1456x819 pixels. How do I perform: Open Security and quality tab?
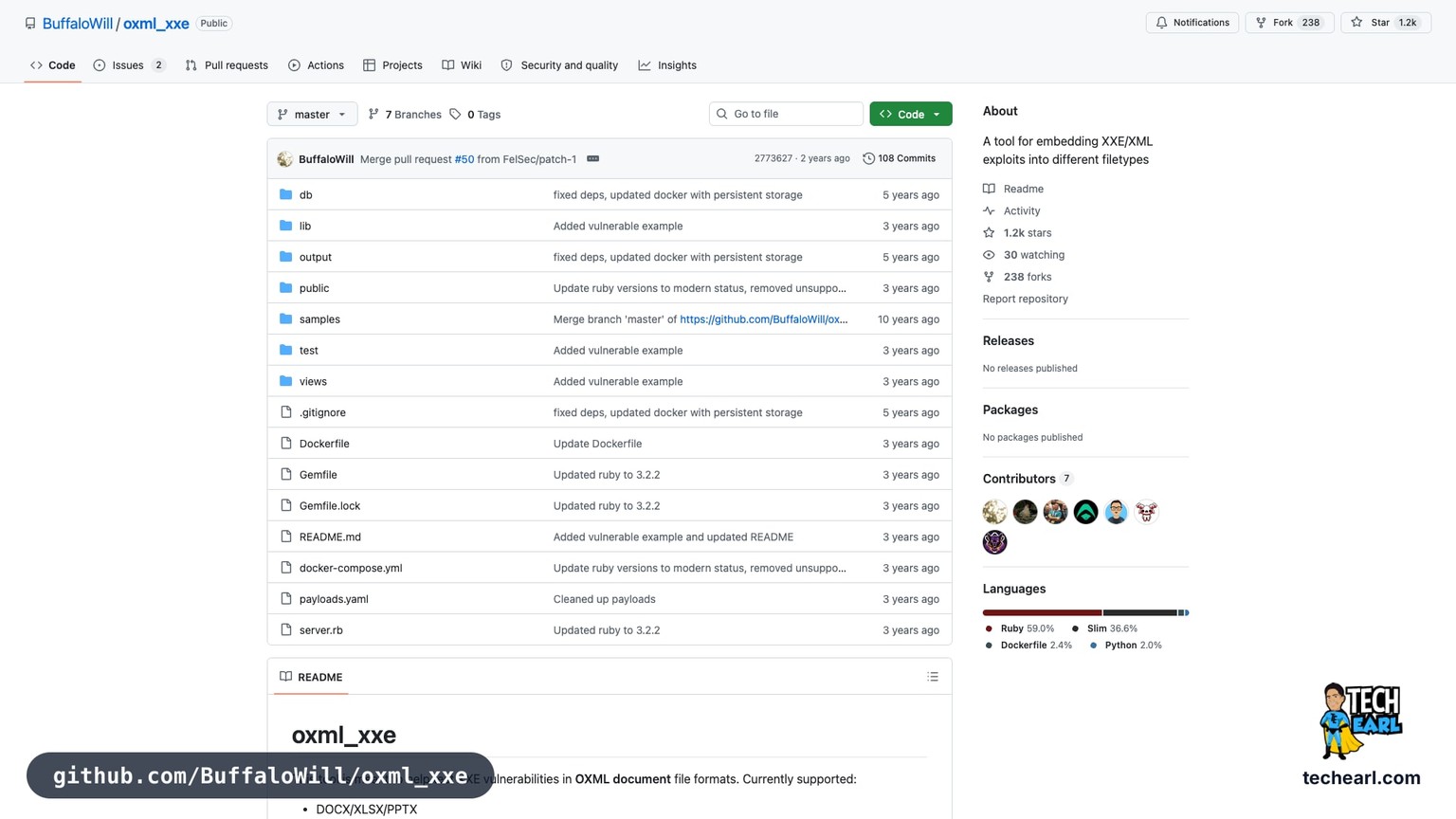tap(559, 65)
